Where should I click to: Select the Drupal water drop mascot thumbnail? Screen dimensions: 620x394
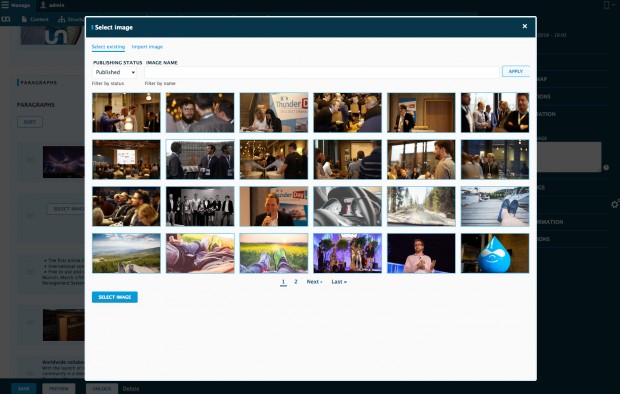point(495,253)
